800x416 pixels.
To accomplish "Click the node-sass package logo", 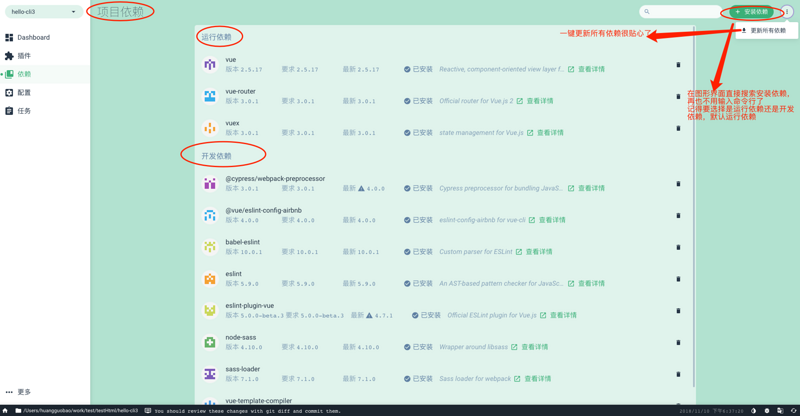I will tap(210, 342).
